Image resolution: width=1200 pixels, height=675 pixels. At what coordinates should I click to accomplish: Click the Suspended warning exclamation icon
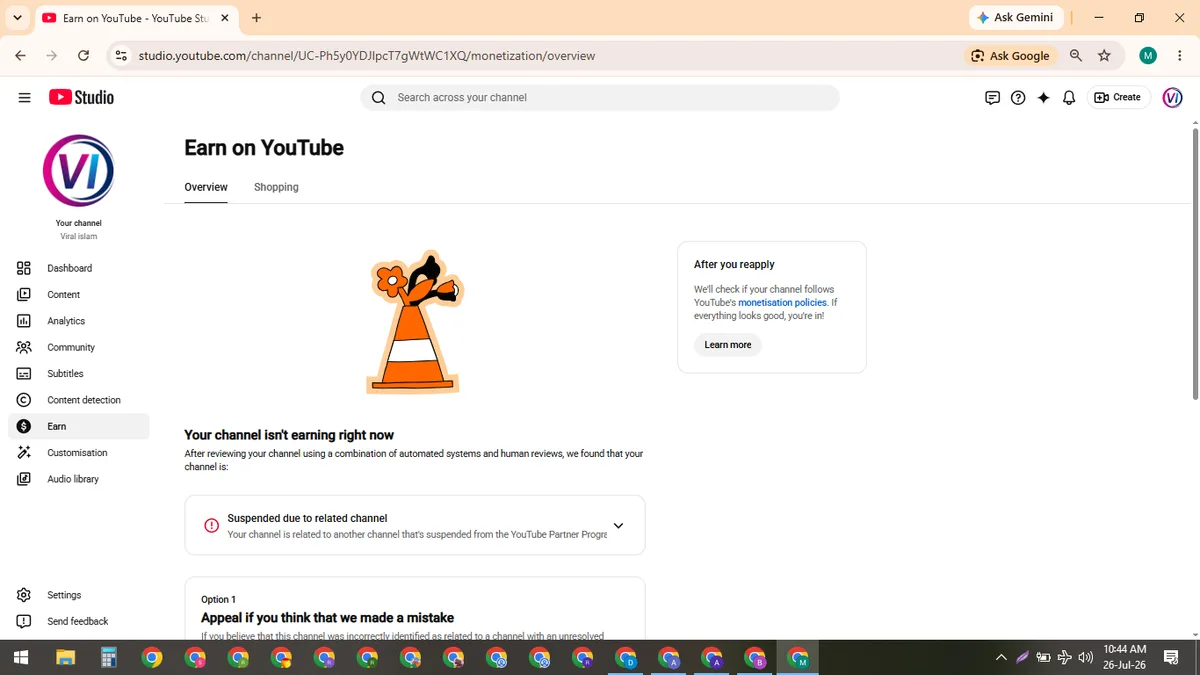coord(211,526)
